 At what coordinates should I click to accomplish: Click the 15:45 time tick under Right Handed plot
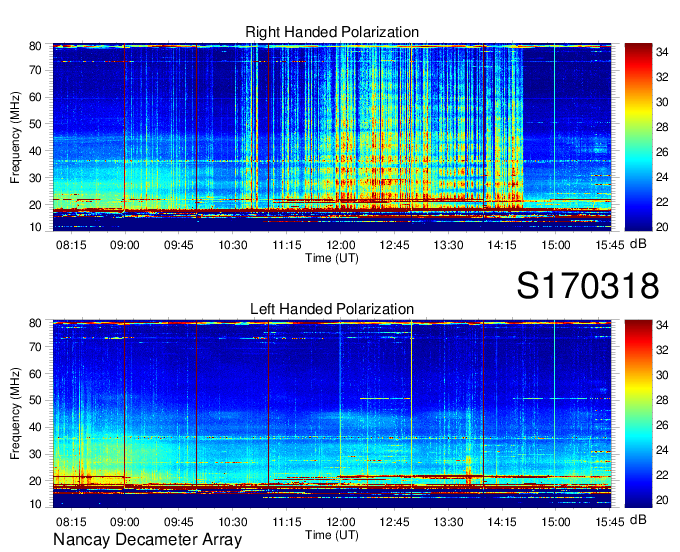click(609, 245)
